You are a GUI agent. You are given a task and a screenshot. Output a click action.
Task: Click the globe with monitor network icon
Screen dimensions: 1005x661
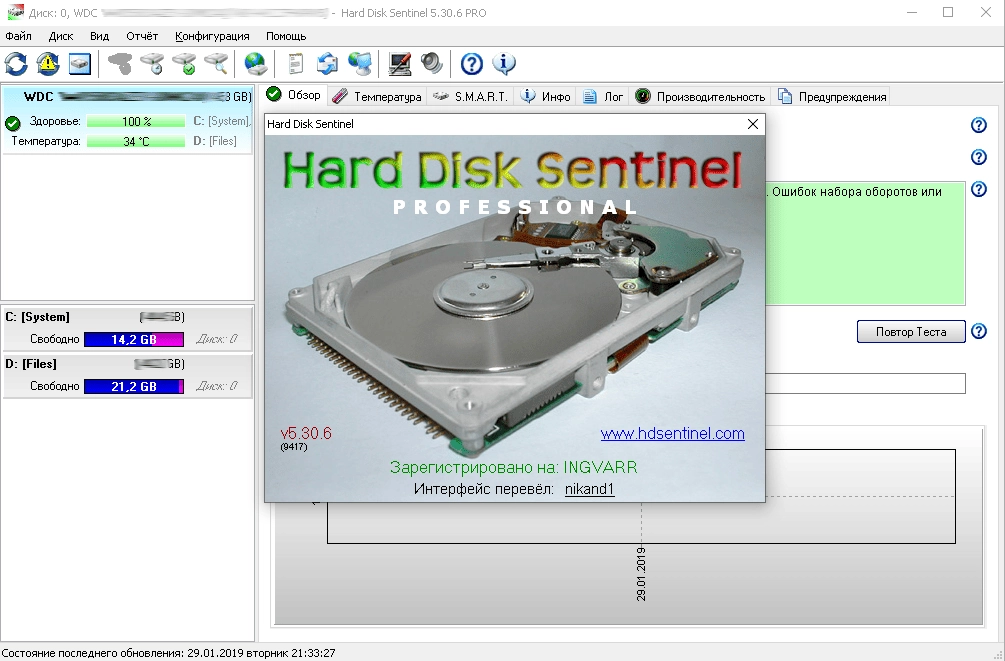(360, 63)
